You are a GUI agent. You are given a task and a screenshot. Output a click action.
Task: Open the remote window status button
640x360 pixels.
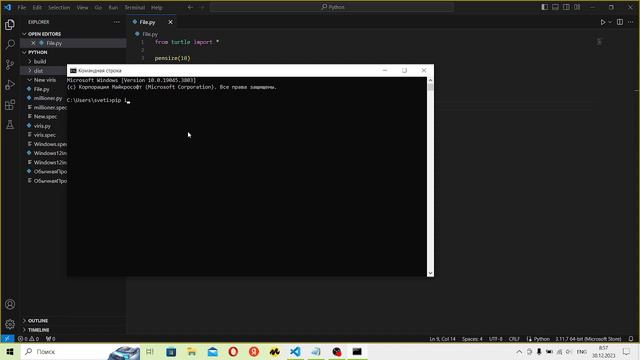point(7,339)
